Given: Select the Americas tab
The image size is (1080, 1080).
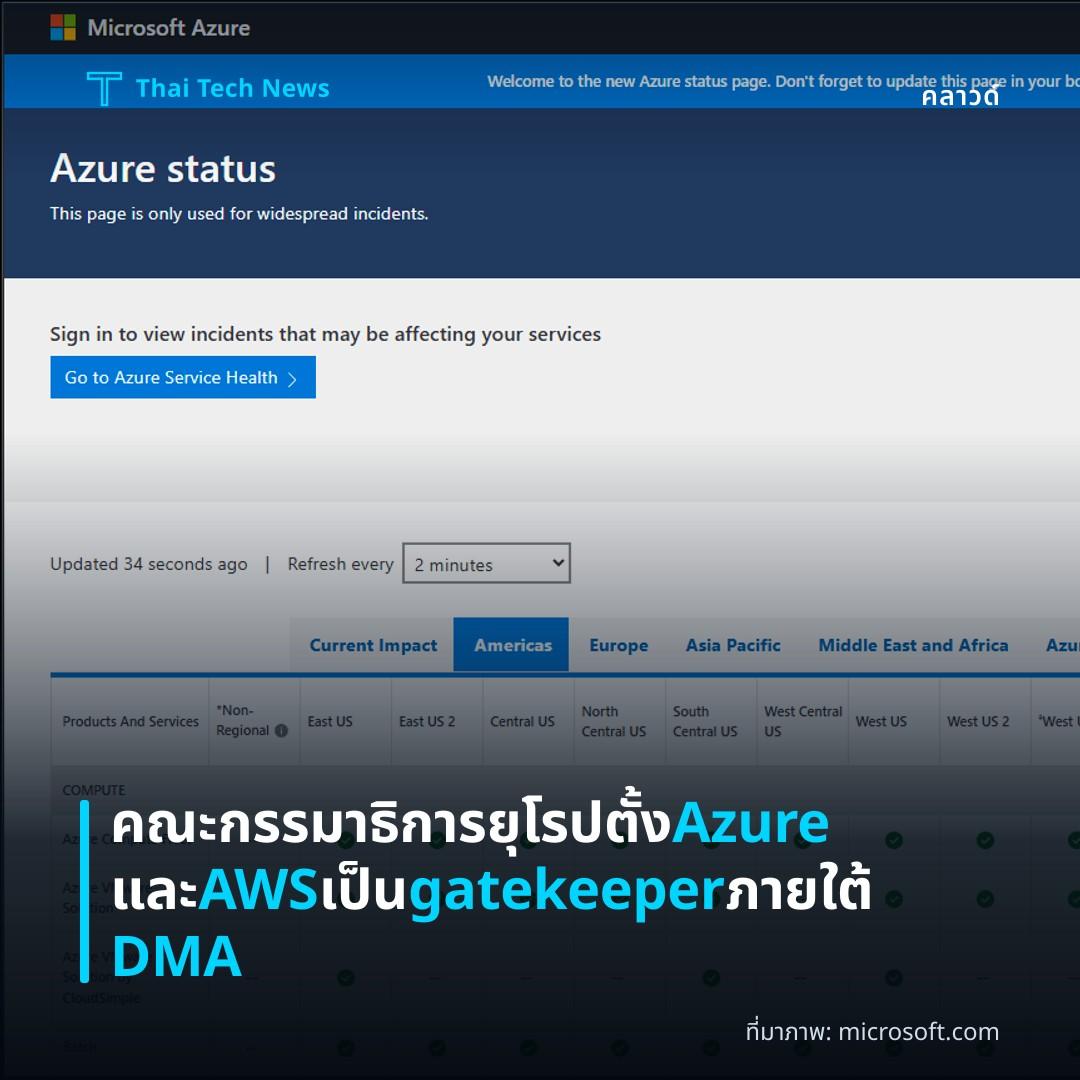Looking at the screenshot, I should [511, 645].
